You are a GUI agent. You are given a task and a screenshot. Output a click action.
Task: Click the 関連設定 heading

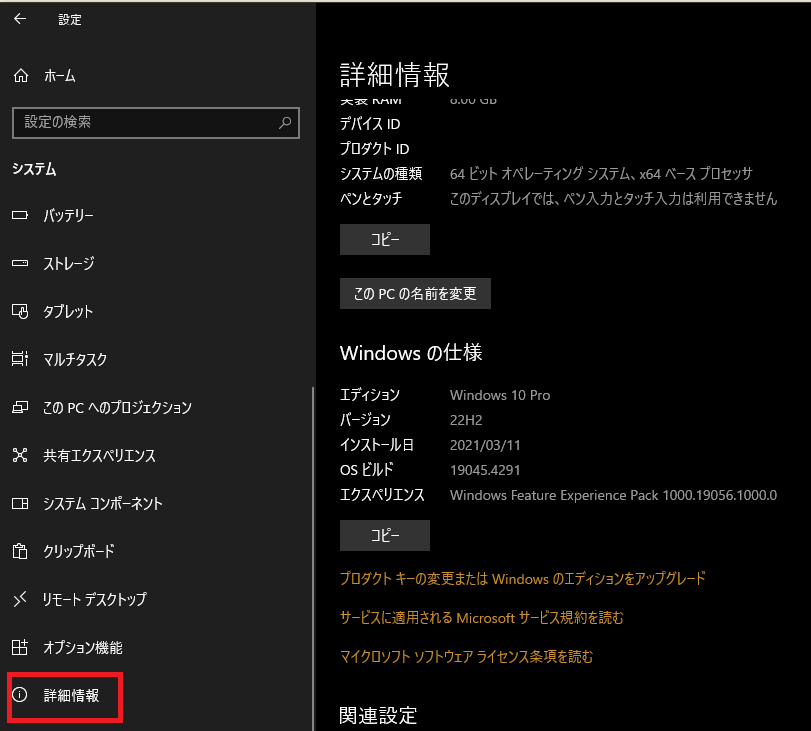pyautogui.click(x=378, y=715)
